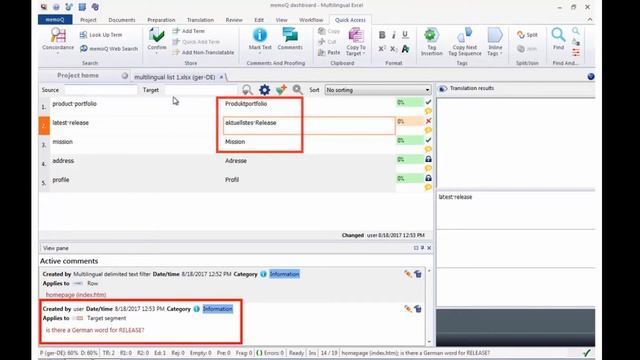Edit the filter-created homepage comment
The width and height of the screenshot is (640, 360).
pyautogui.click(x=408, y=274)
